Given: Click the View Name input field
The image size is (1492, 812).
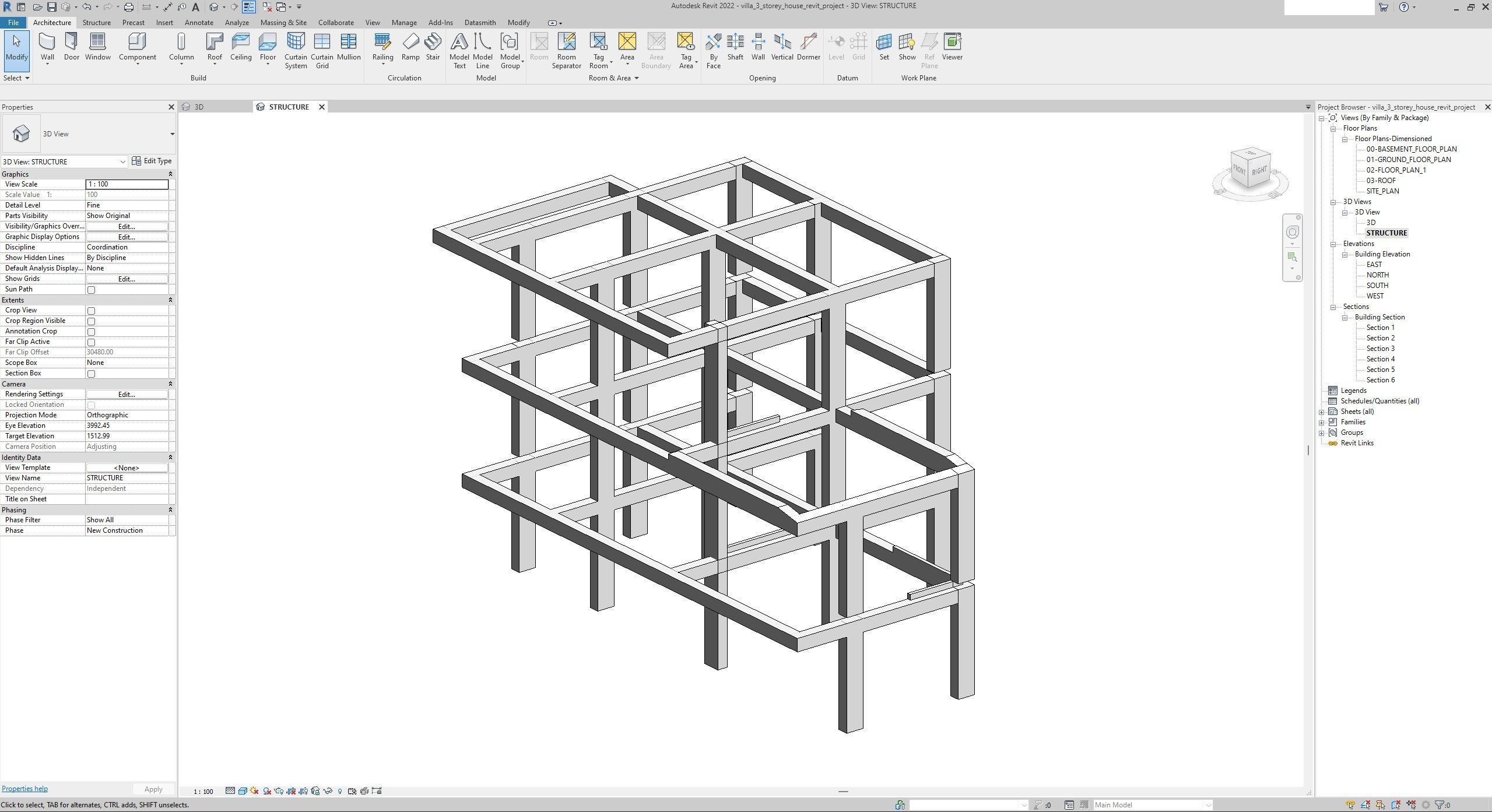Looking at the screenshot, I should (x=127, y=478).
